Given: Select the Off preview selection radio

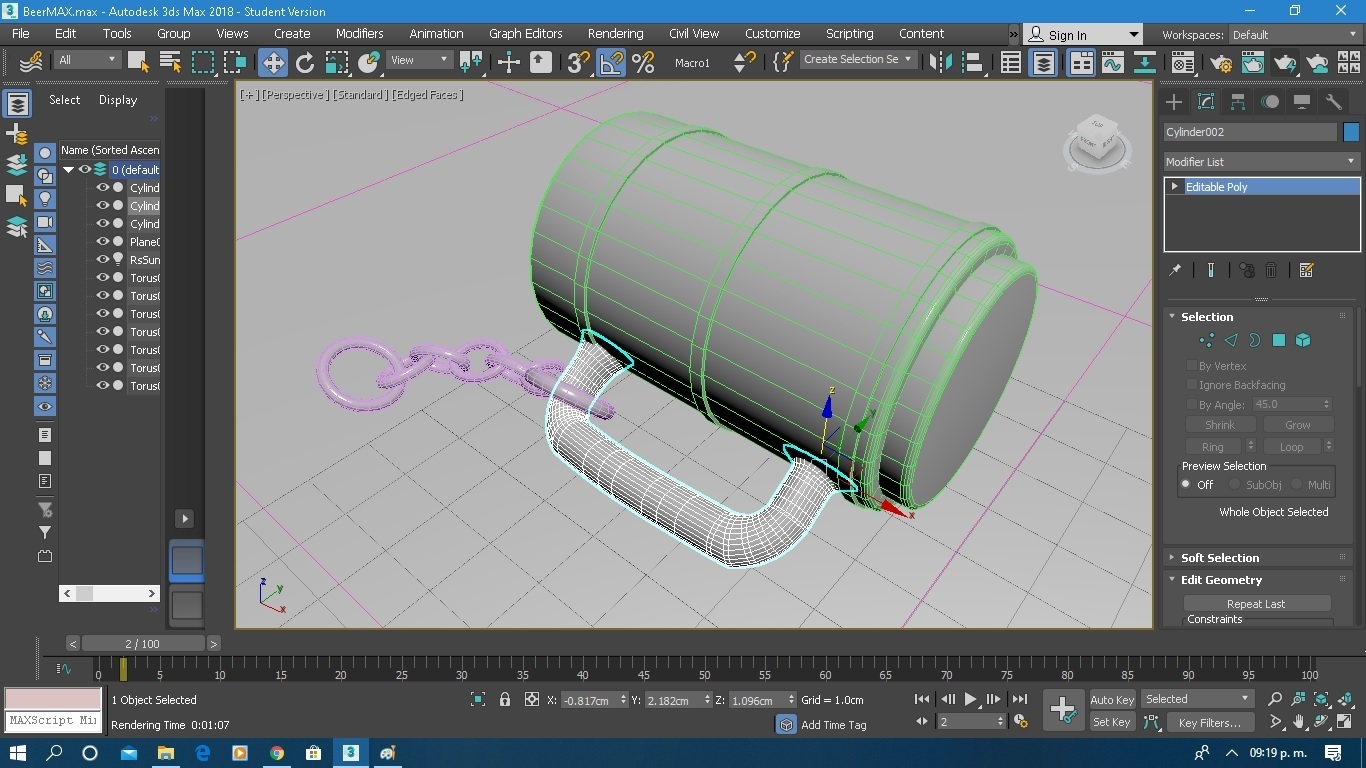Looking at the screenshot, I should pos(1186,485).
